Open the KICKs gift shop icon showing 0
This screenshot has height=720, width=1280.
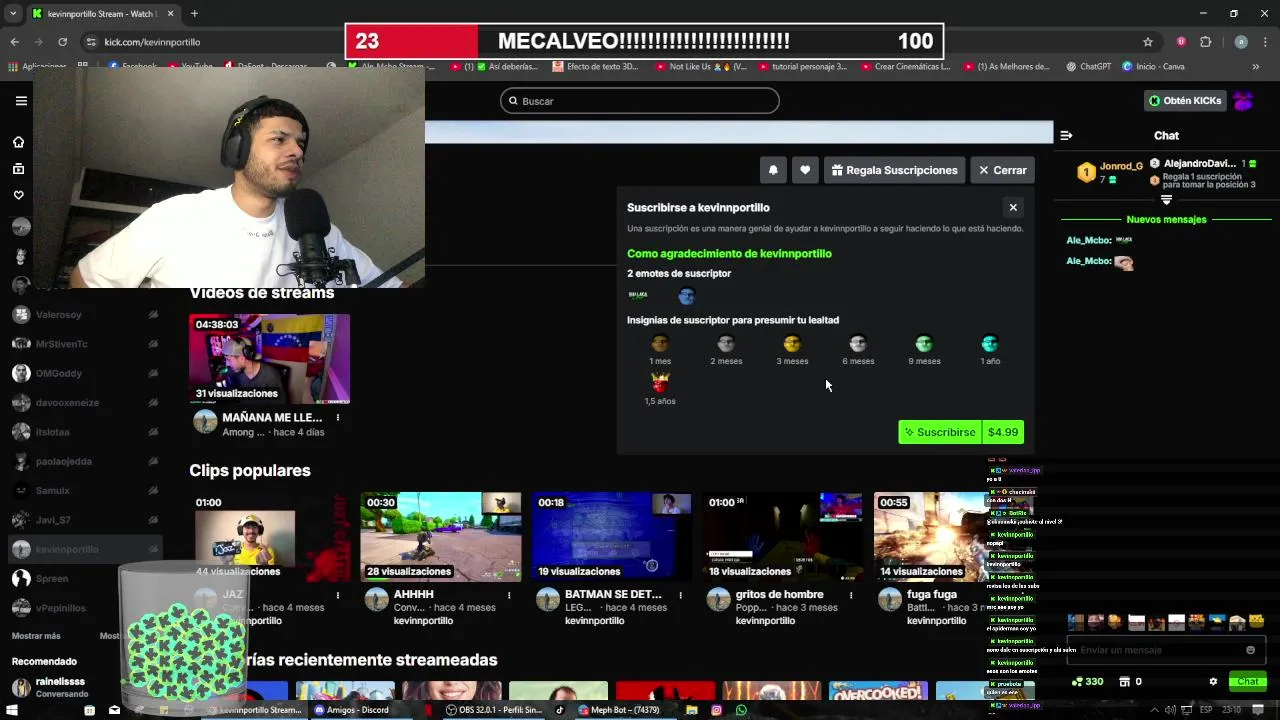[1130, 682]
